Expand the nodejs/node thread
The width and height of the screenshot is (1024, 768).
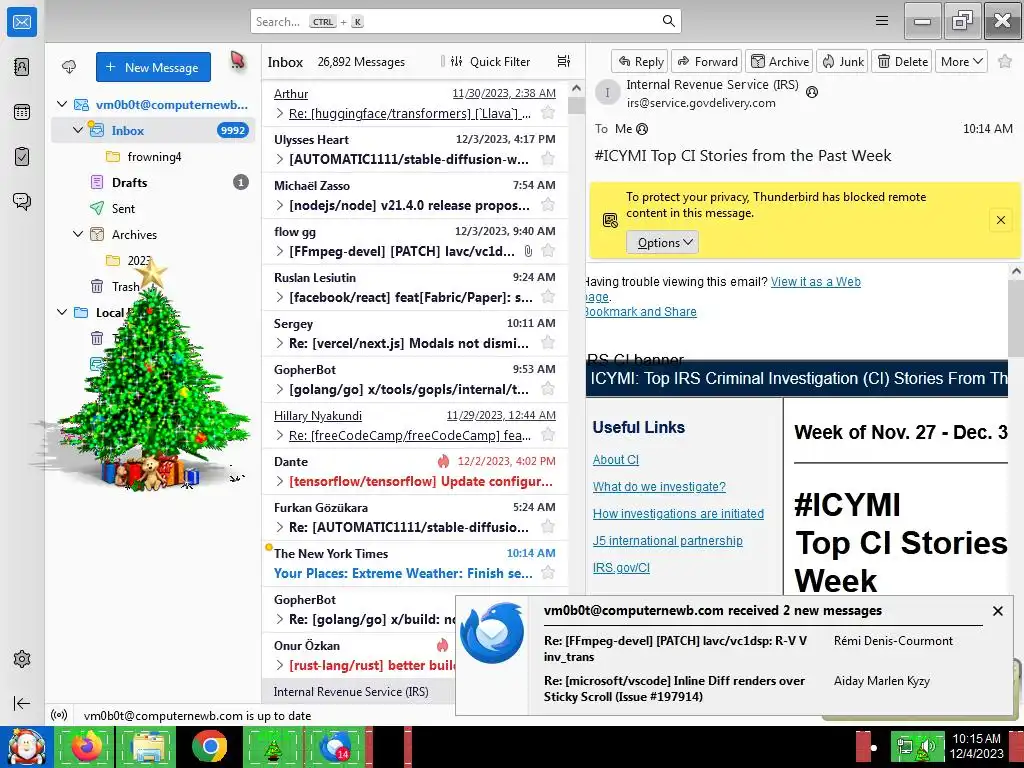click(280, 206)
